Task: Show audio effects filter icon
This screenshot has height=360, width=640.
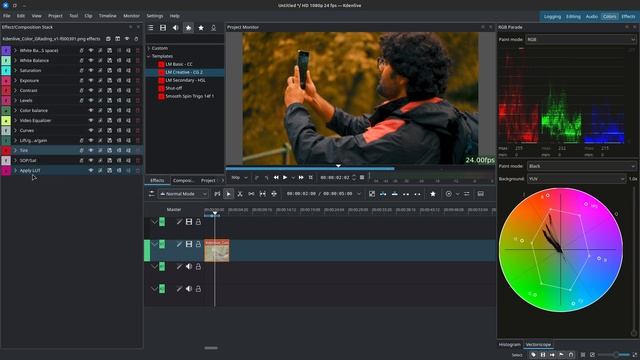Action: tap(176, 28)
